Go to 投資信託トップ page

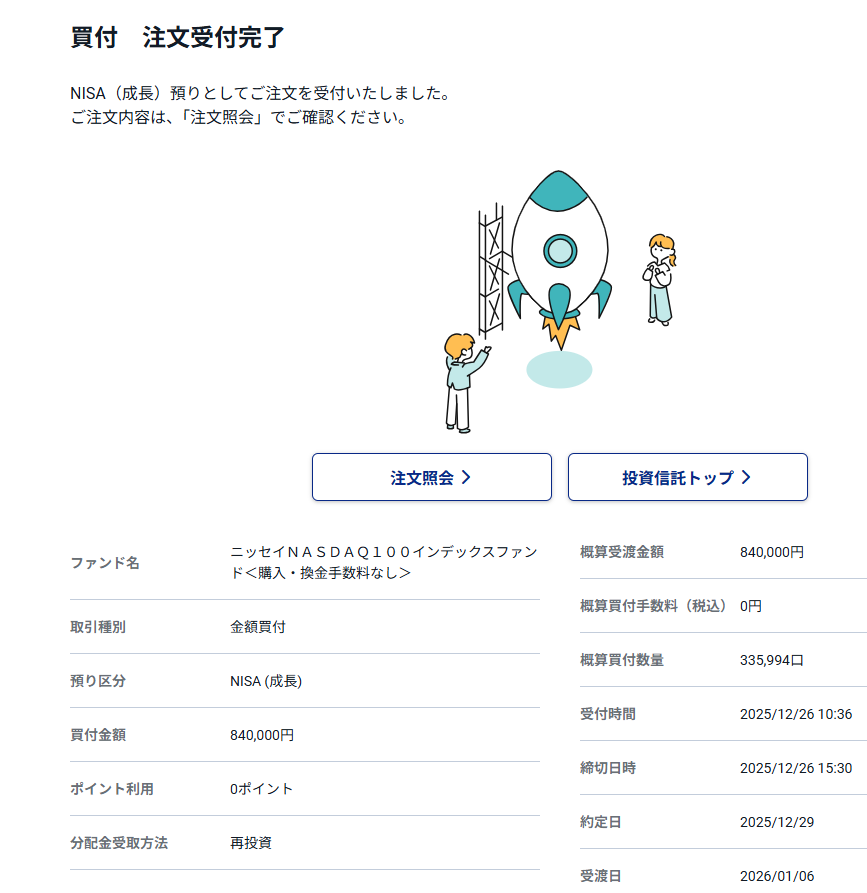687,477
